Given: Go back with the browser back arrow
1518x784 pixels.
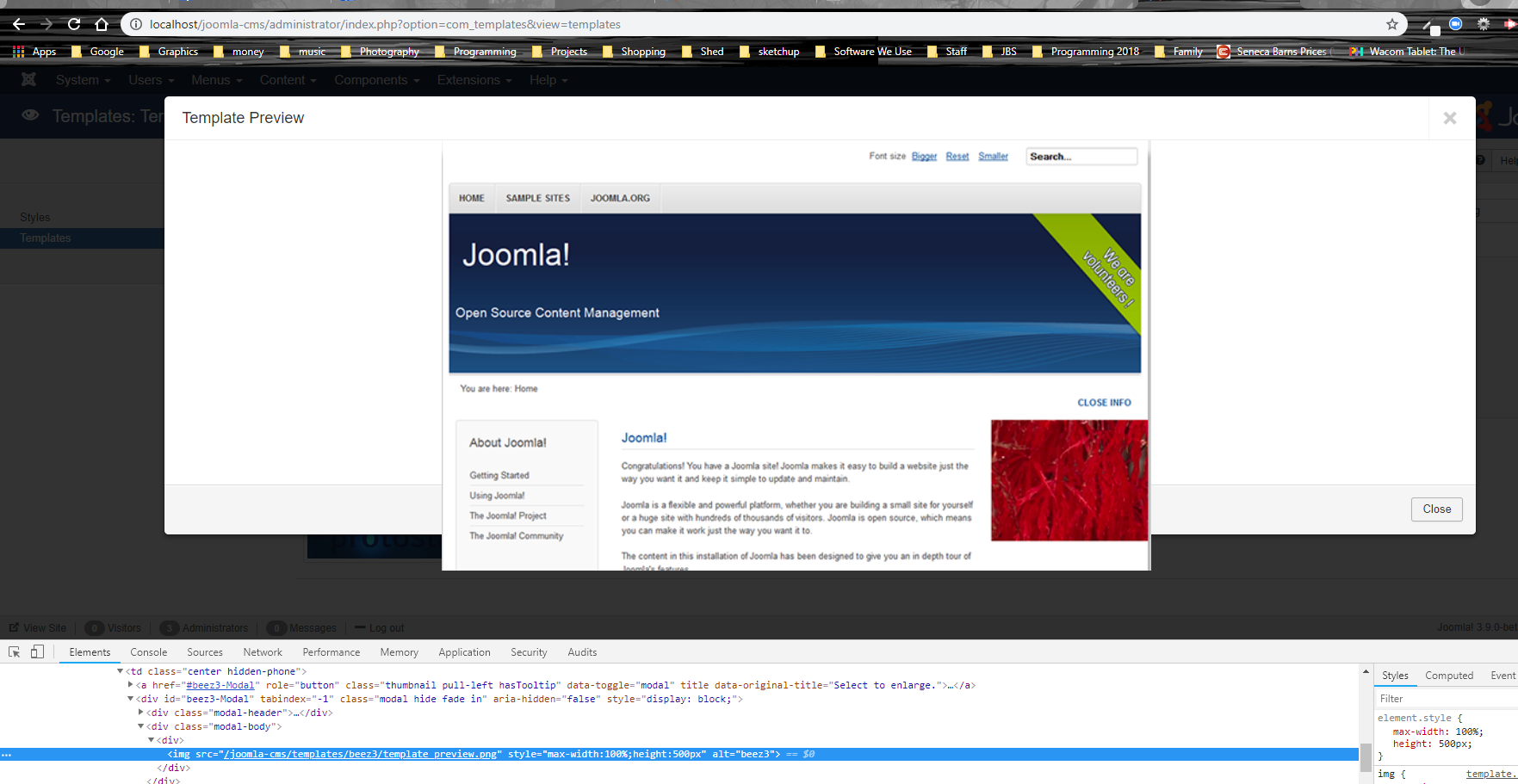Looking at the screenshot, I should (19, 24).
